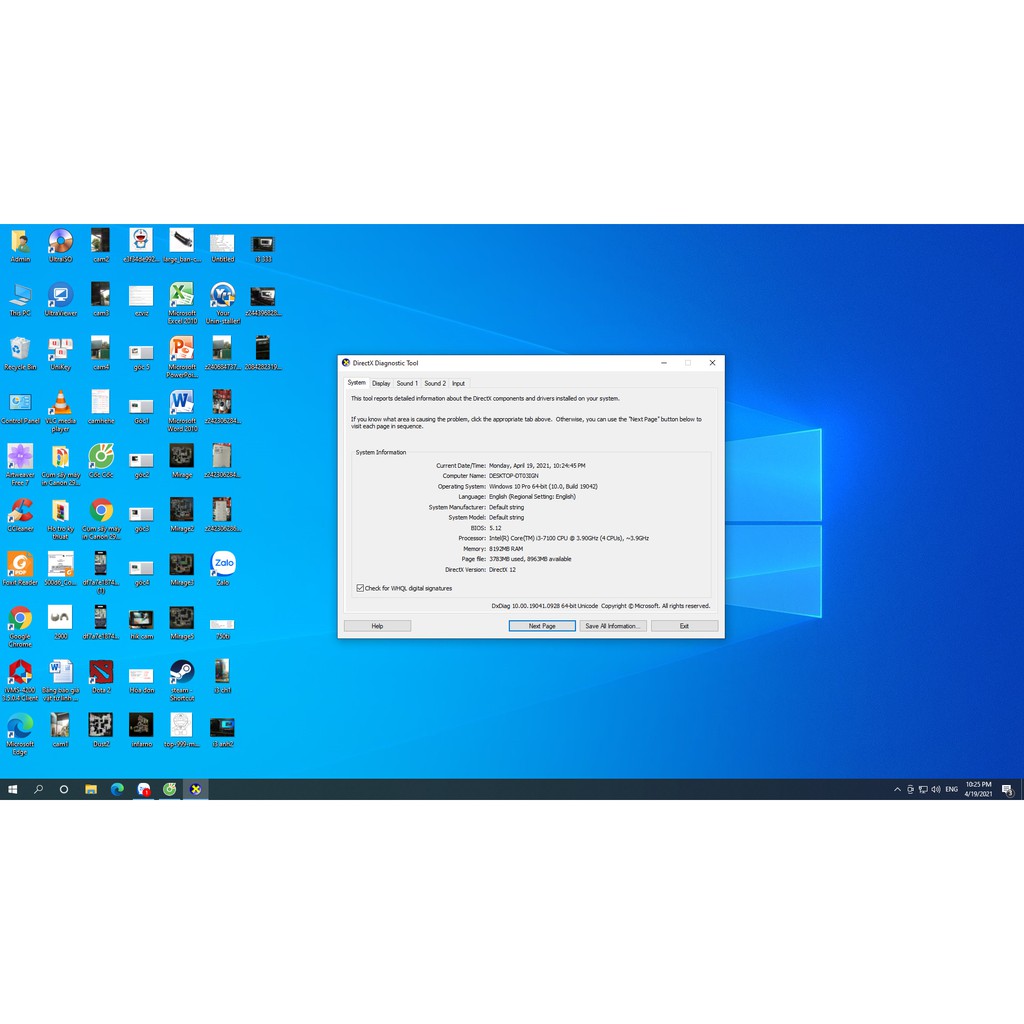Image resolution: width=1024 pixels, height=1024 pixels.
Task: Click the Help button in DxDiag
Action: 377,626
